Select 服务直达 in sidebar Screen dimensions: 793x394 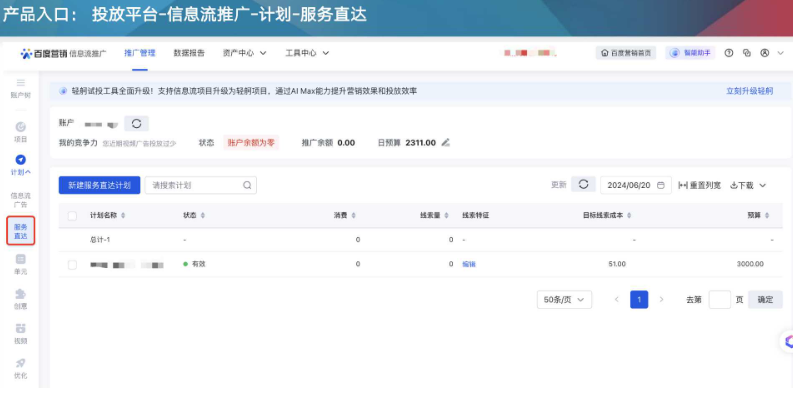[x=21, y=231]
